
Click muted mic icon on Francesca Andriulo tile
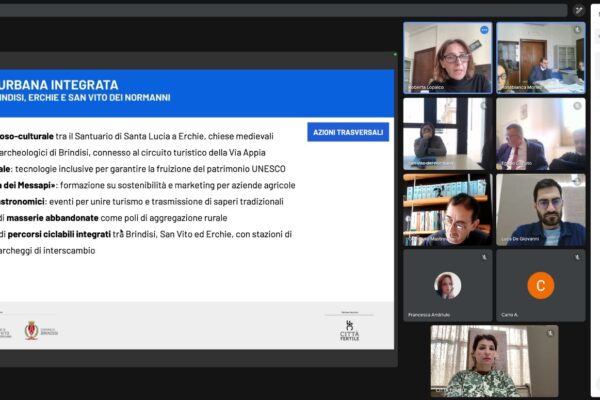pyautogui.click(x=484, y=257)
